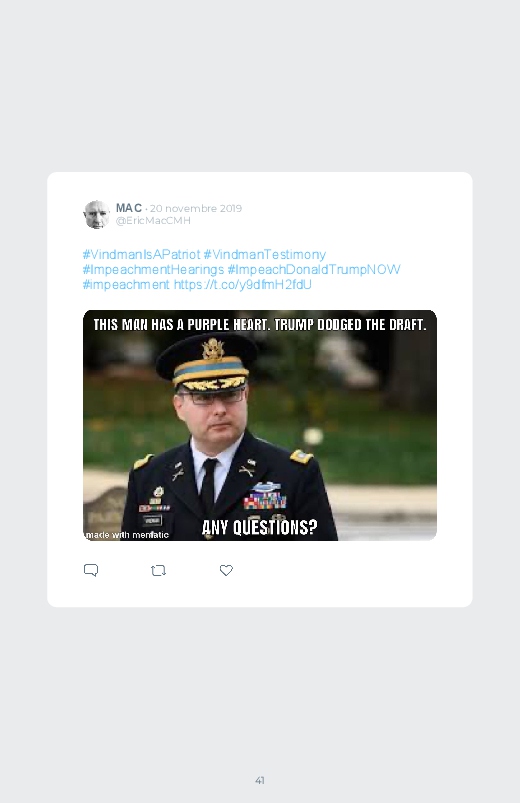Open the MAC profile avatar picture
The height and width of the screenshot is (803, 520).
(96, 214)
